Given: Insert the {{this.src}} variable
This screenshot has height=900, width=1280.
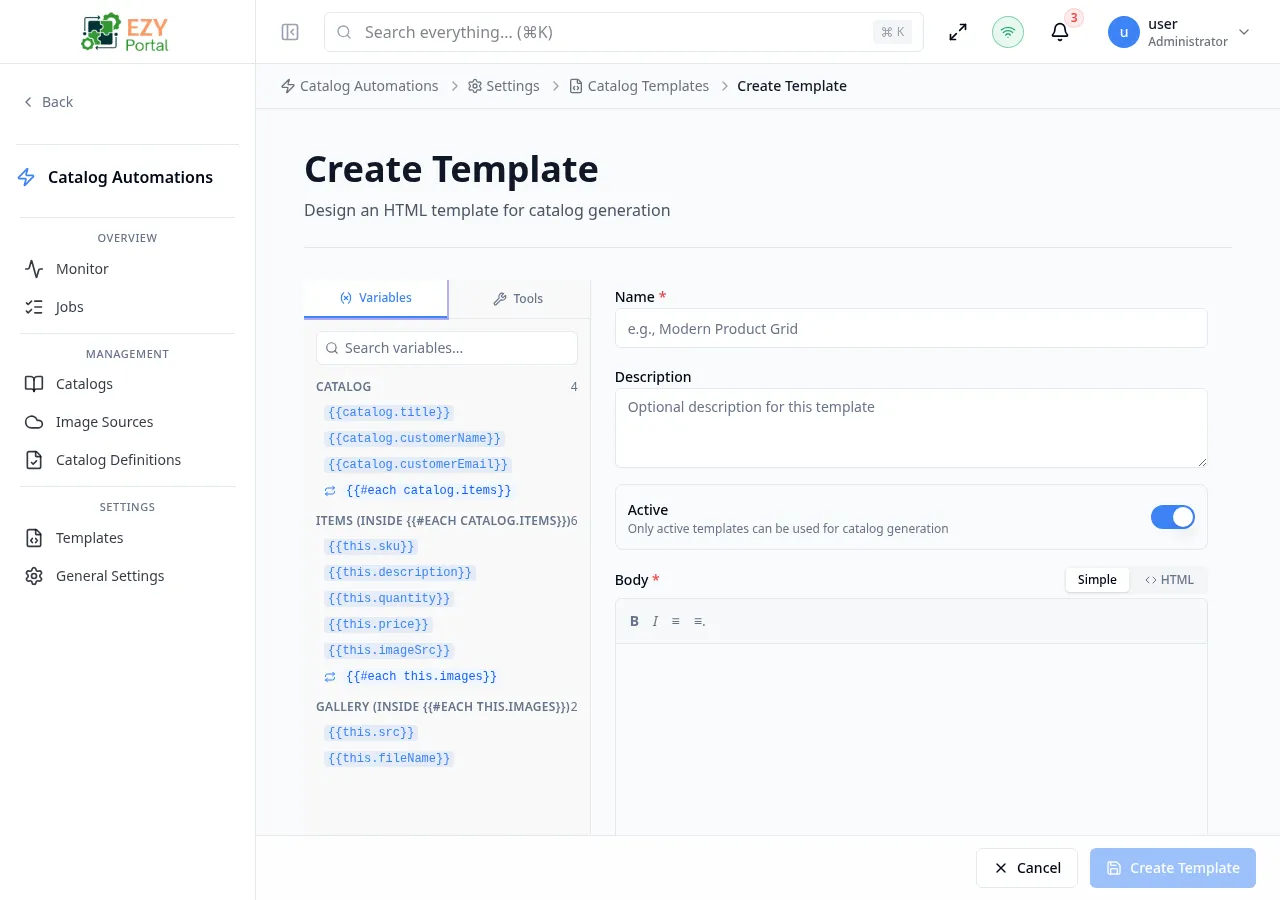Looking at the screenshot, I should coord(370,732).
